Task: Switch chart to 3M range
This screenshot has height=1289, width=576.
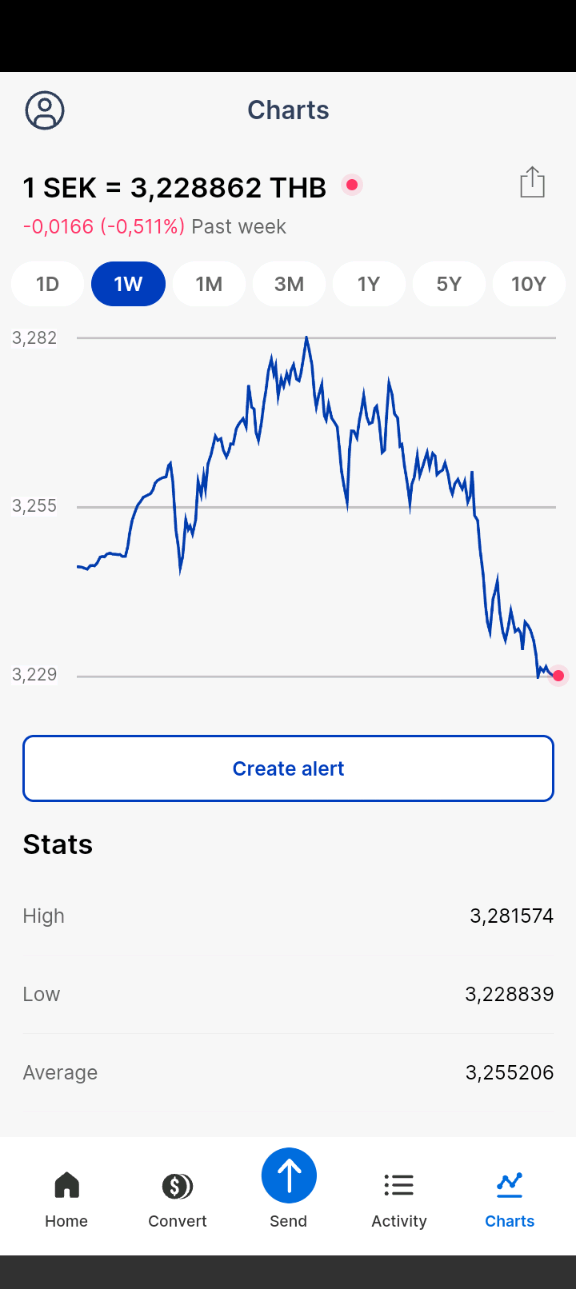Action: click(289, 284)
